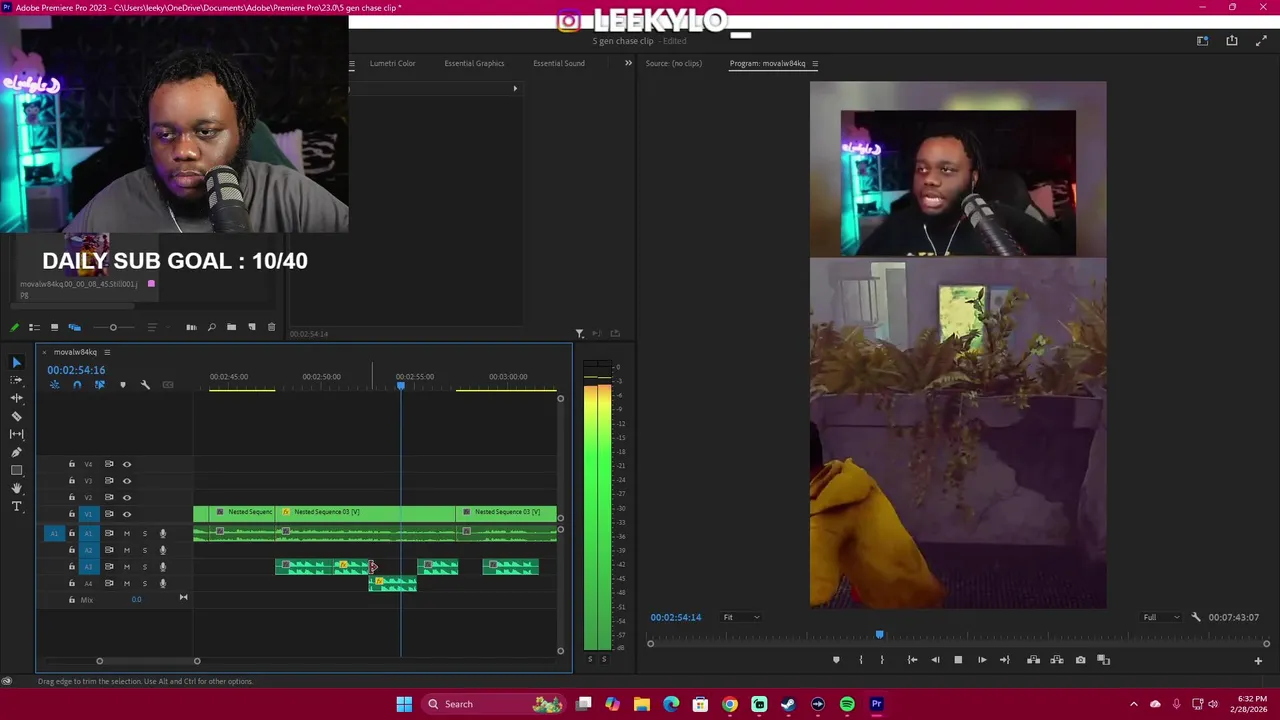Image resolution: width=1280 pixels, height=720 pixels.
Task: Click the Find magnifier in project panel
Action: (211, 327)
